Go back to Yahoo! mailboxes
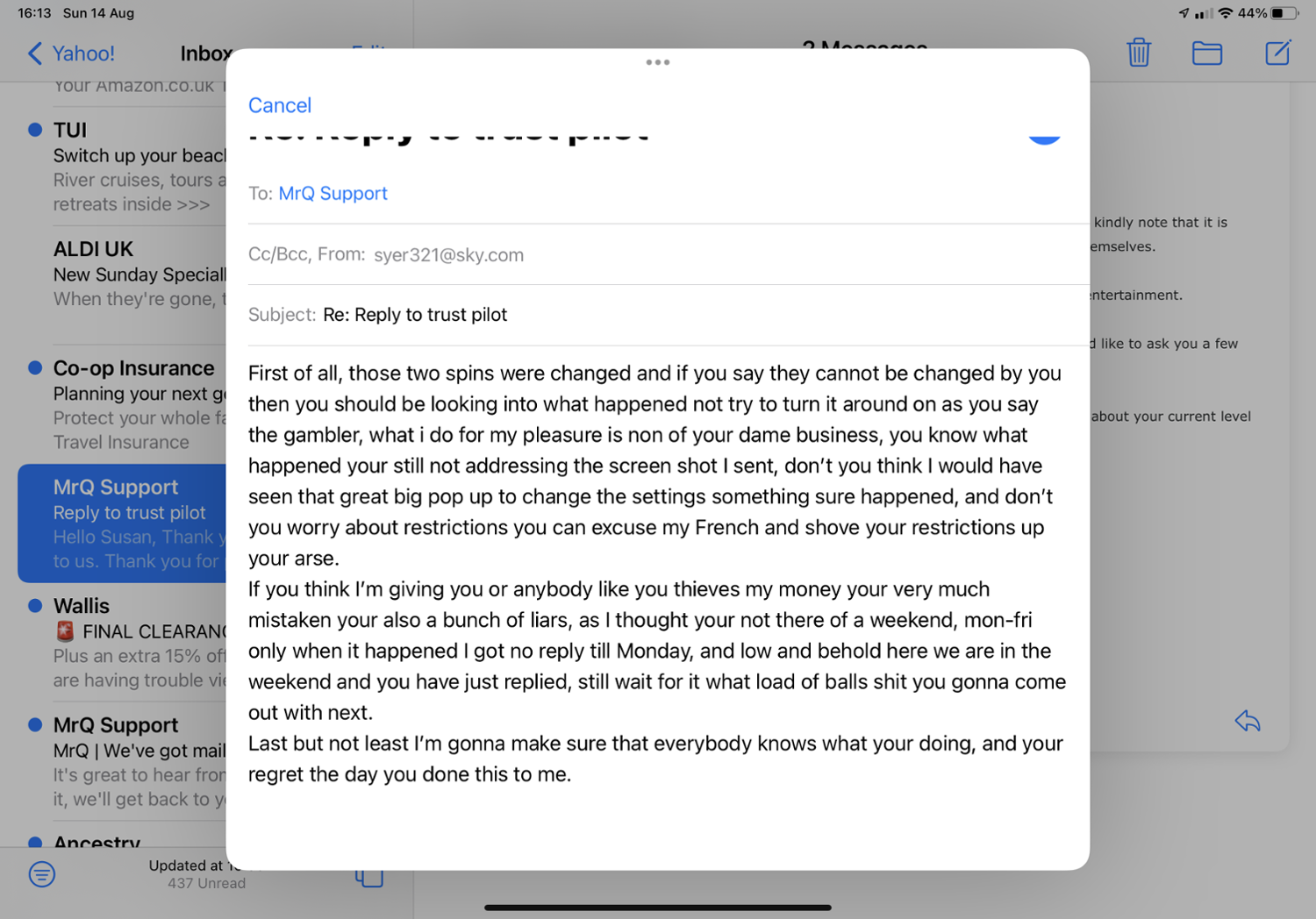 coord(72,53)
